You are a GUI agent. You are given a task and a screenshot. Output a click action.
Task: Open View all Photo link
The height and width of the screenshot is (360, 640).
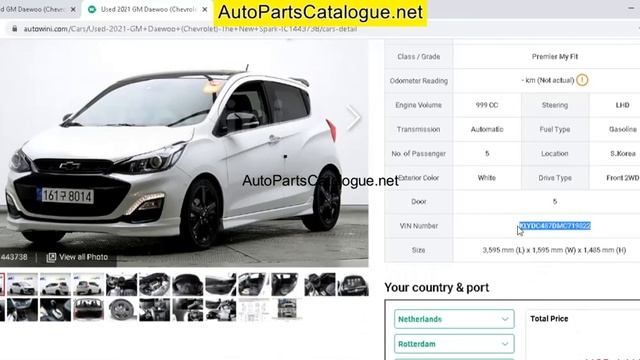(83, 257)
